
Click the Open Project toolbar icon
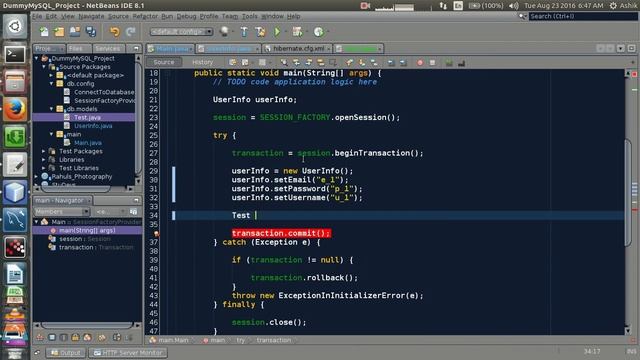pos(75,31)
